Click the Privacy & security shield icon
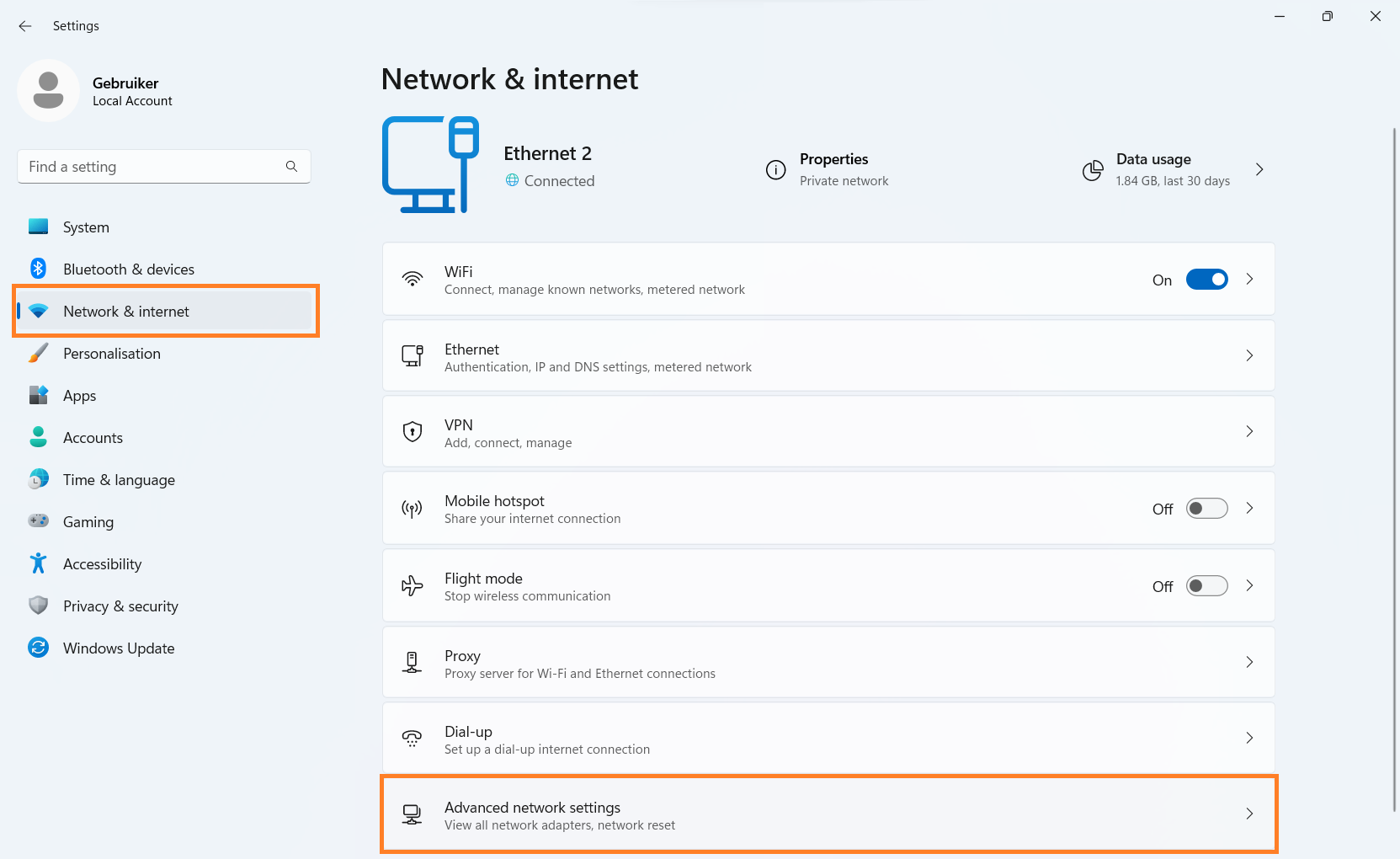The width and height of the screenshot is (1400, 859). (38, 606)
